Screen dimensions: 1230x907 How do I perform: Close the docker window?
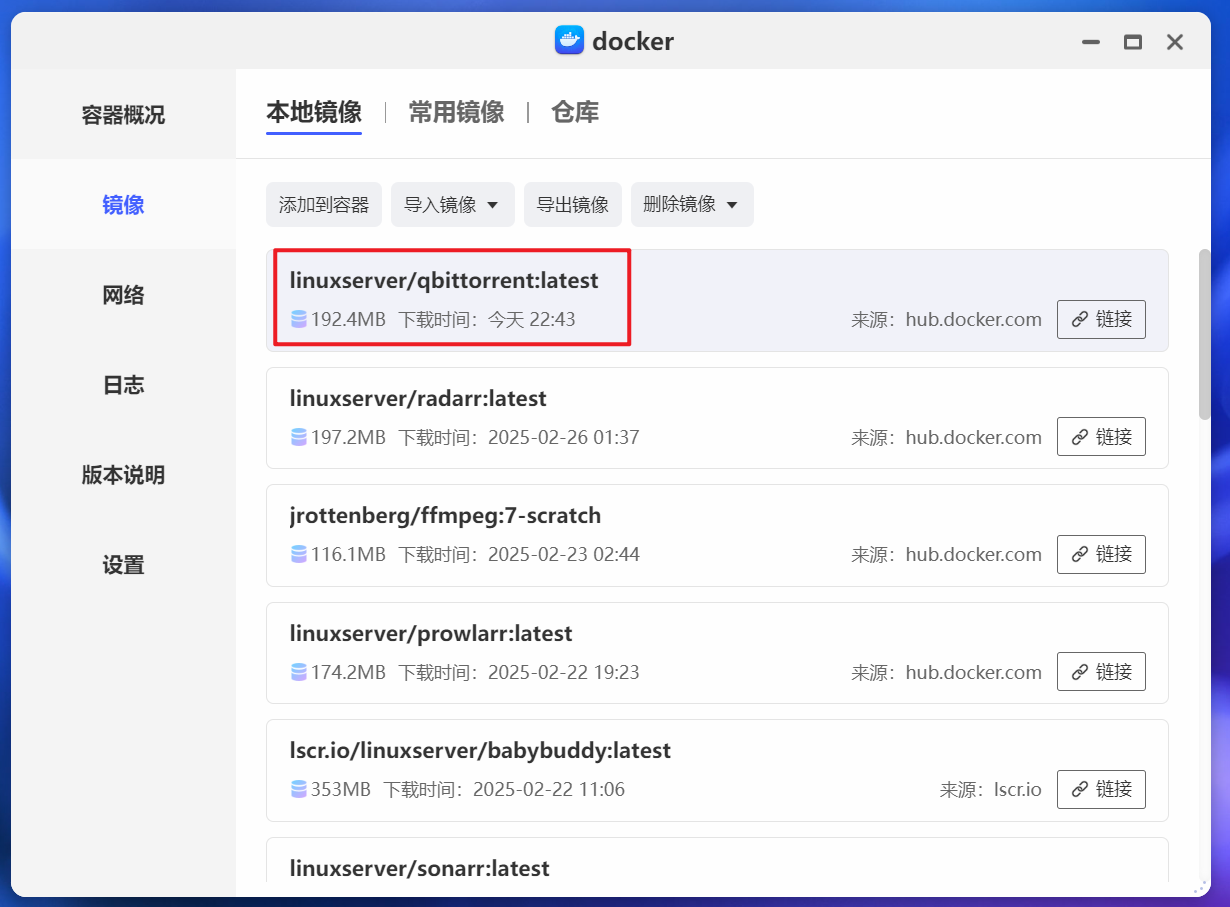[1175, 42]
